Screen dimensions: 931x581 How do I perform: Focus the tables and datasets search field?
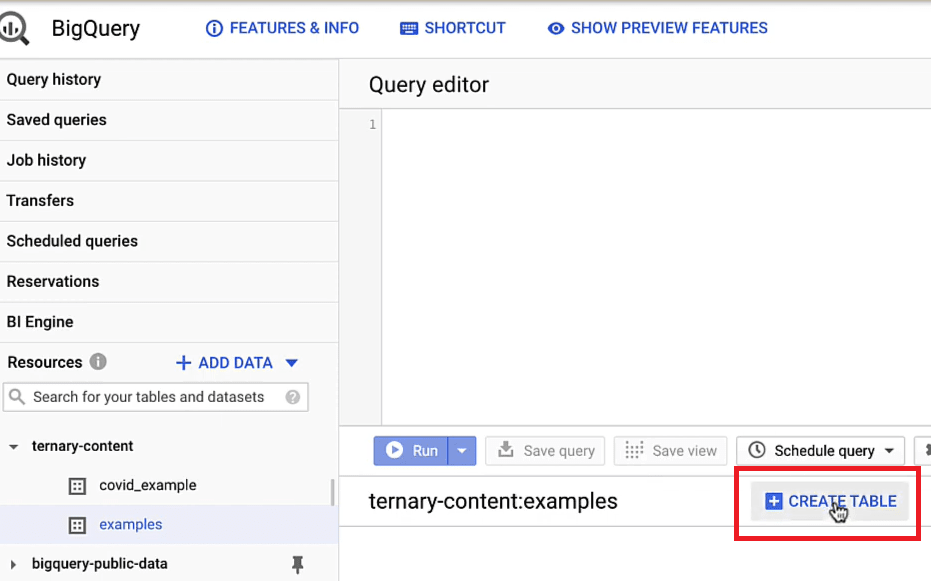pyautogui.click(x=156, y=397)
